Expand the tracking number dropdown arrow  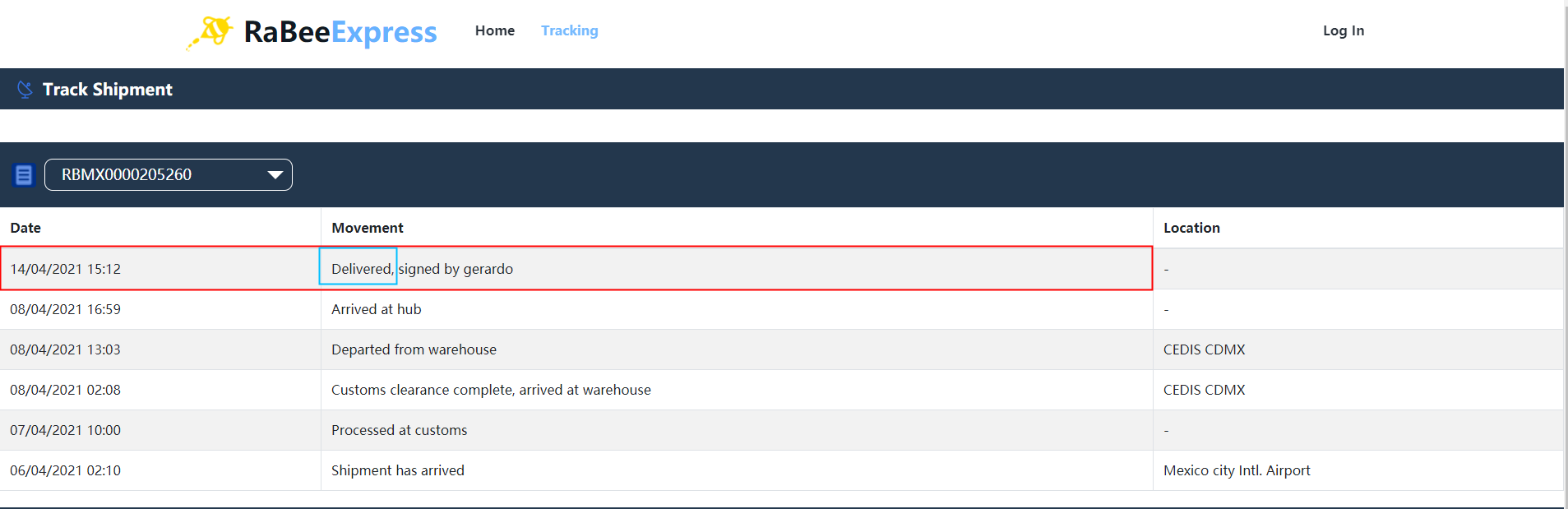click(275, 175)
